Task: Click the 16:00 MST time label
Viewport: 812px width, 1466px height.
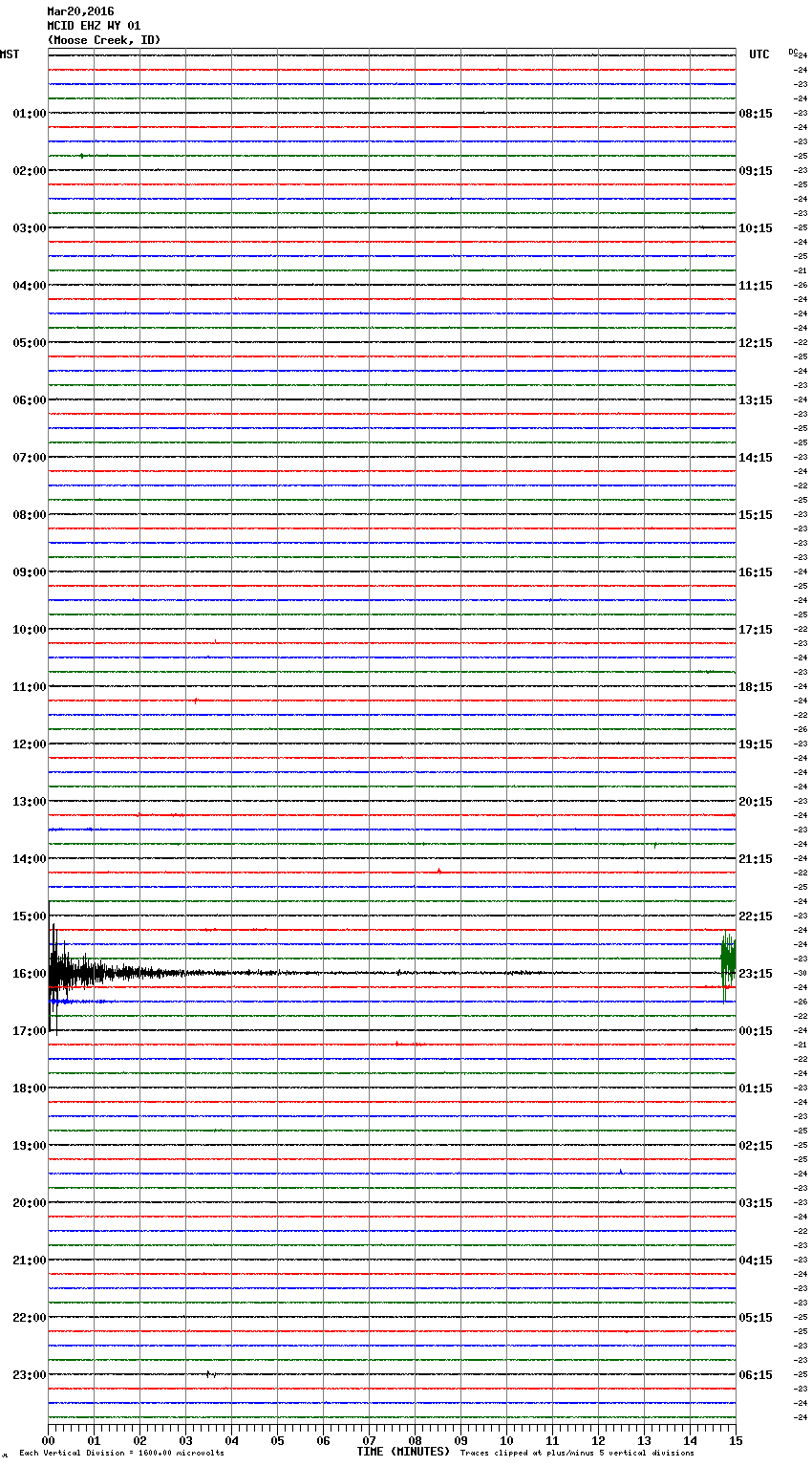Action: 30,974
